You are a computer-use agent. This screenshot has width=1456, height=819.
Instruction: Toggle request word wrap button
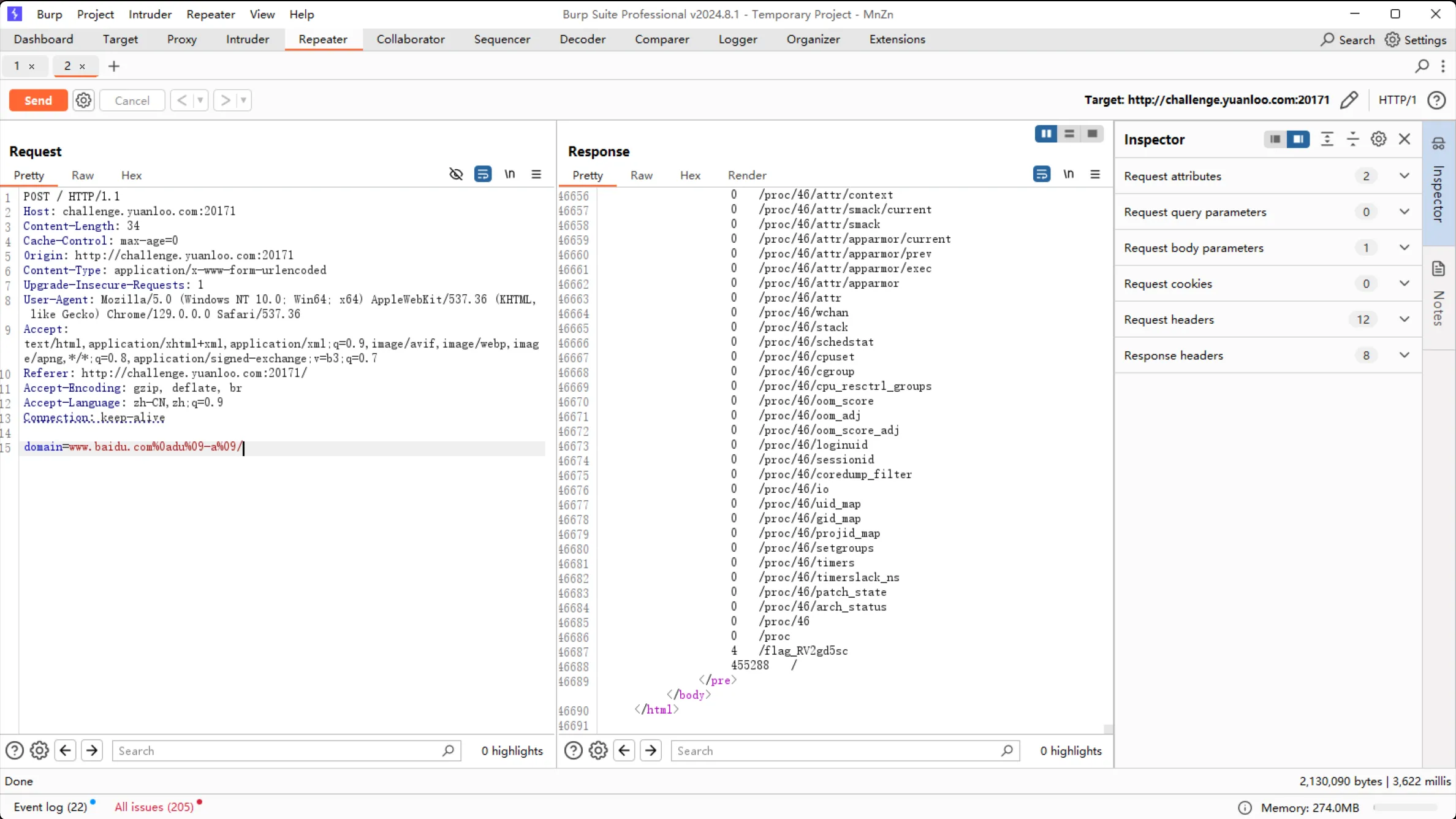pos(483,175)
